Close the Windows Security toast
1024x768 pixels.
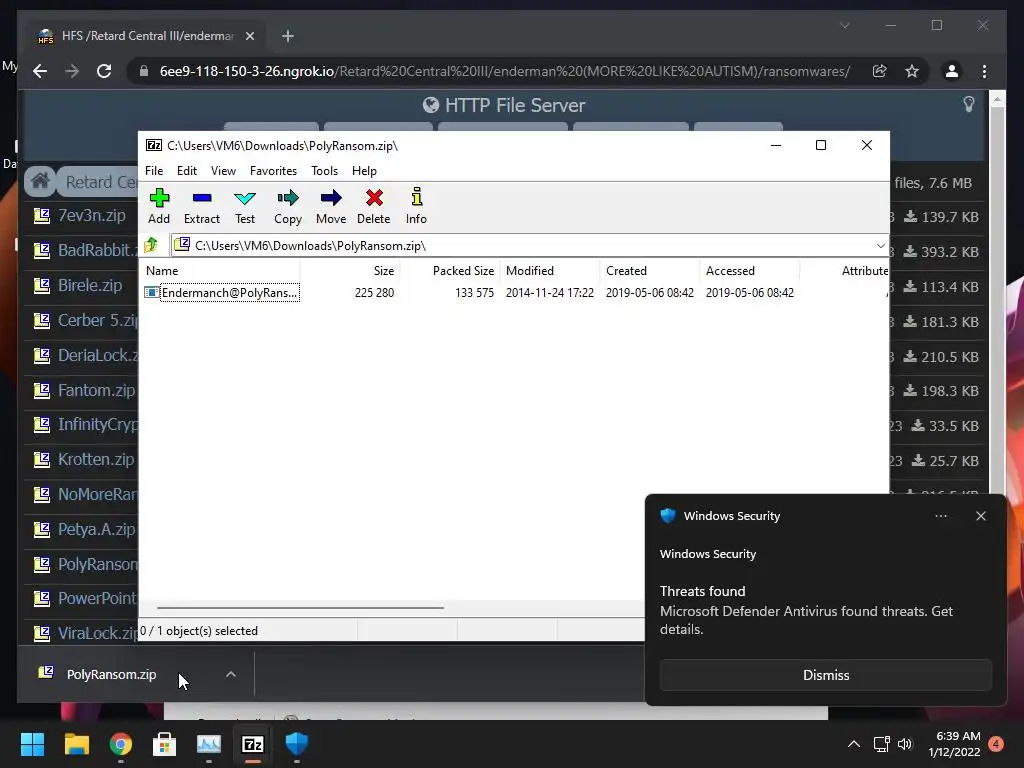tap(980, 516)
